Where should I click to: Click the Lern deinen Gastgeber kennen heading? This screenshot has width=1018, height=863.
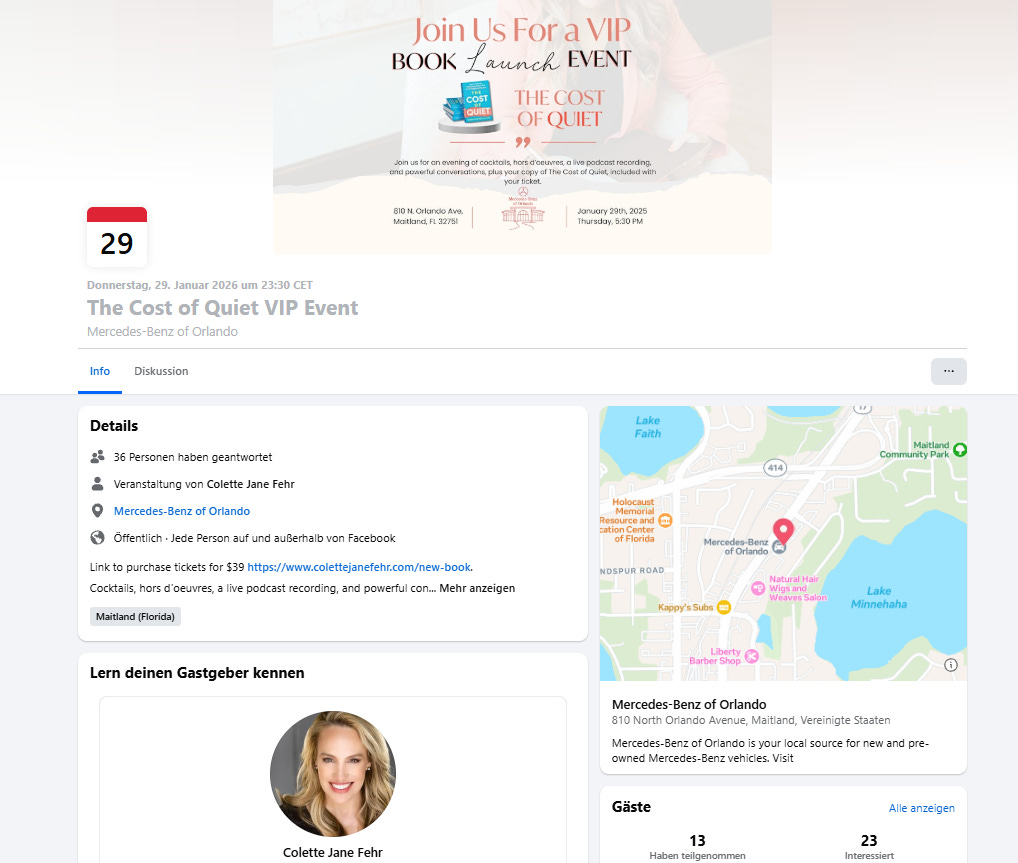pyautogui.click(x=197, y=673)
